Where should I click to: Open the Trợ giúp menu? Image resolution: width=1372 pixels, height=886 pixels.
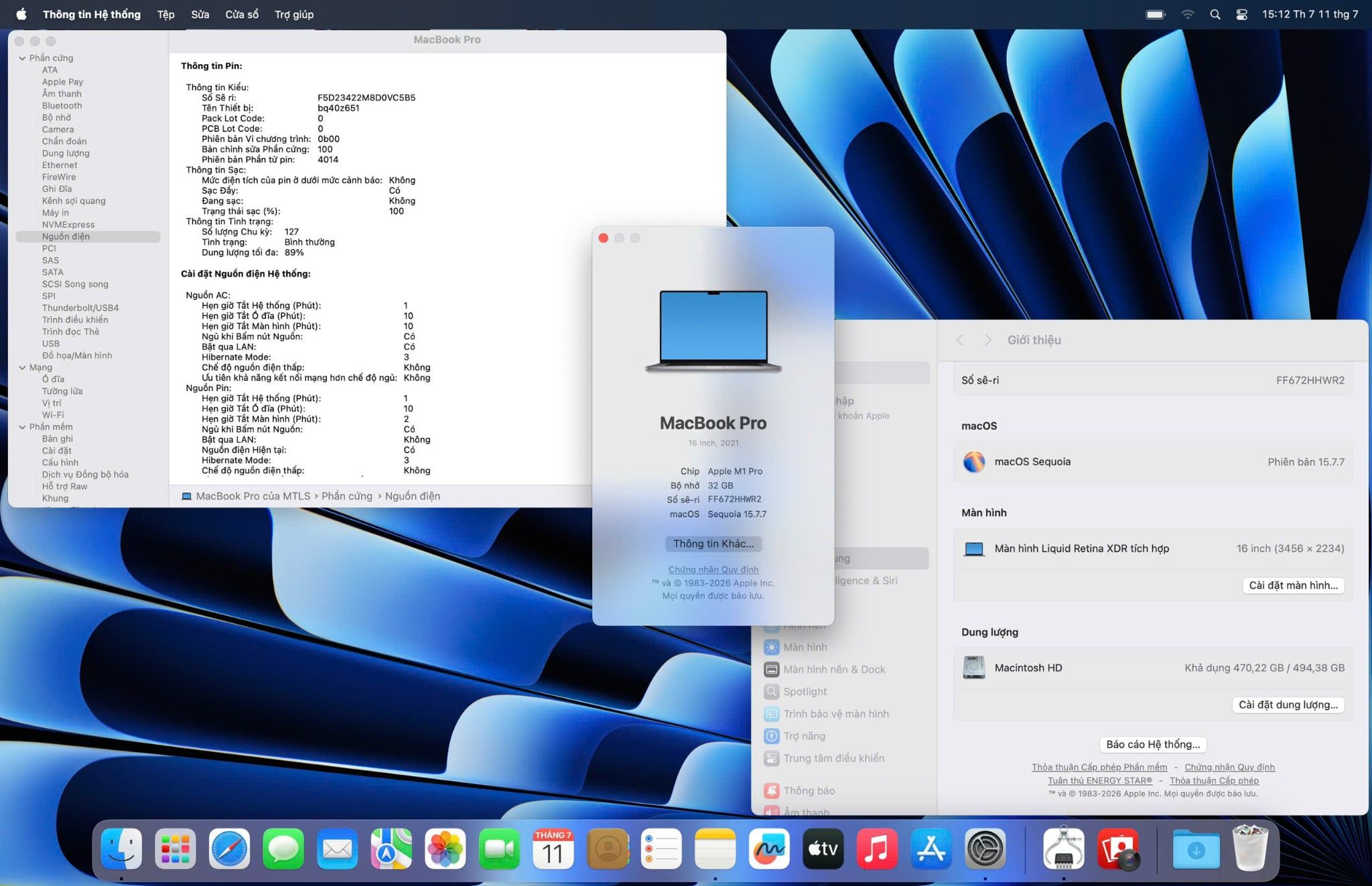point(294,14)
